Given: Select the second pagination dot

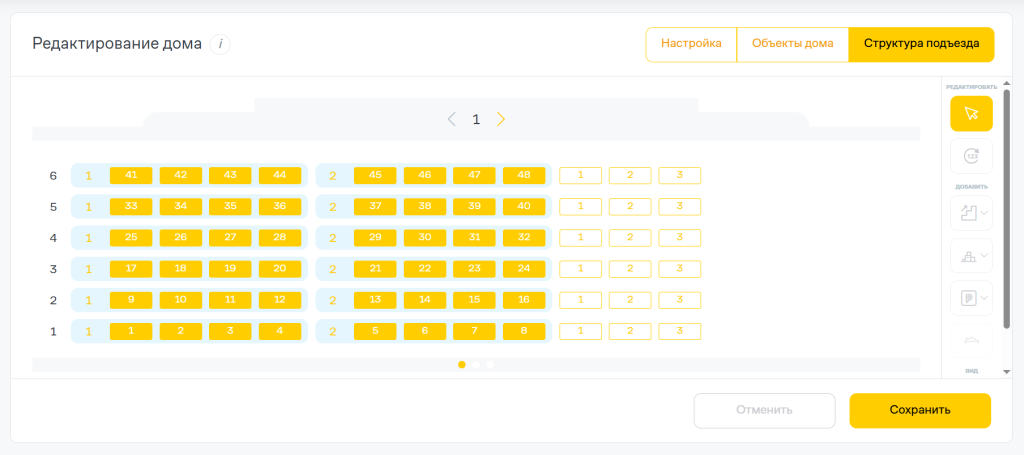Looking at the screenshot, I should (476, 365).
